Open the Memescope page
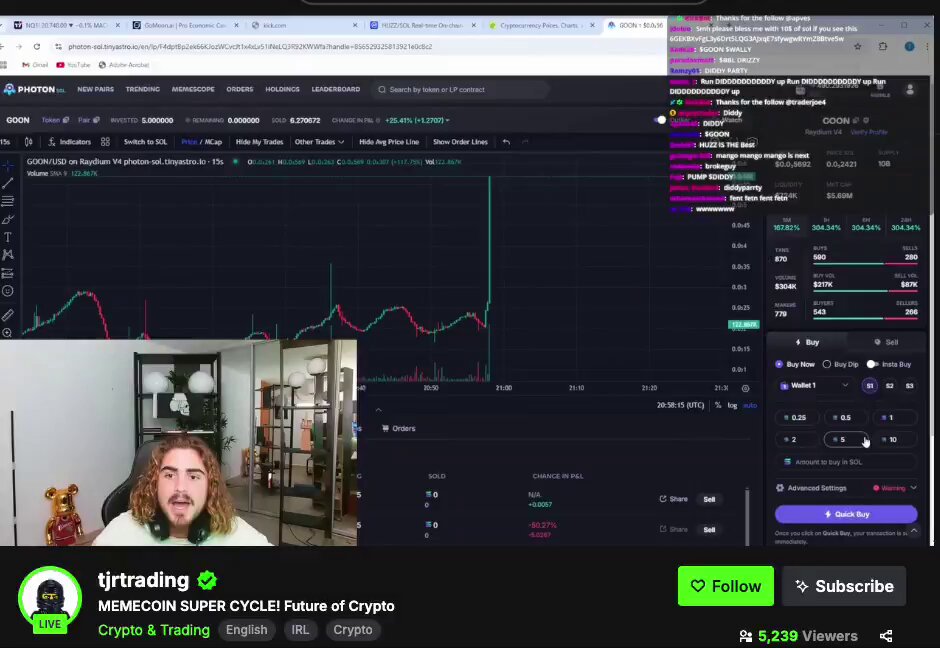The image size is (940, 648). (x=193, y=89)
